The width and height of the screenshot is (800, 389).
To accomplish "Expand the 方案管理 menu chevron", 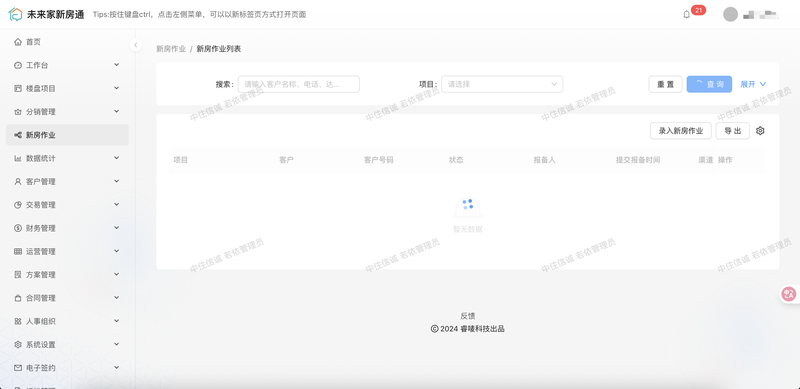I will tap(116, 274).
